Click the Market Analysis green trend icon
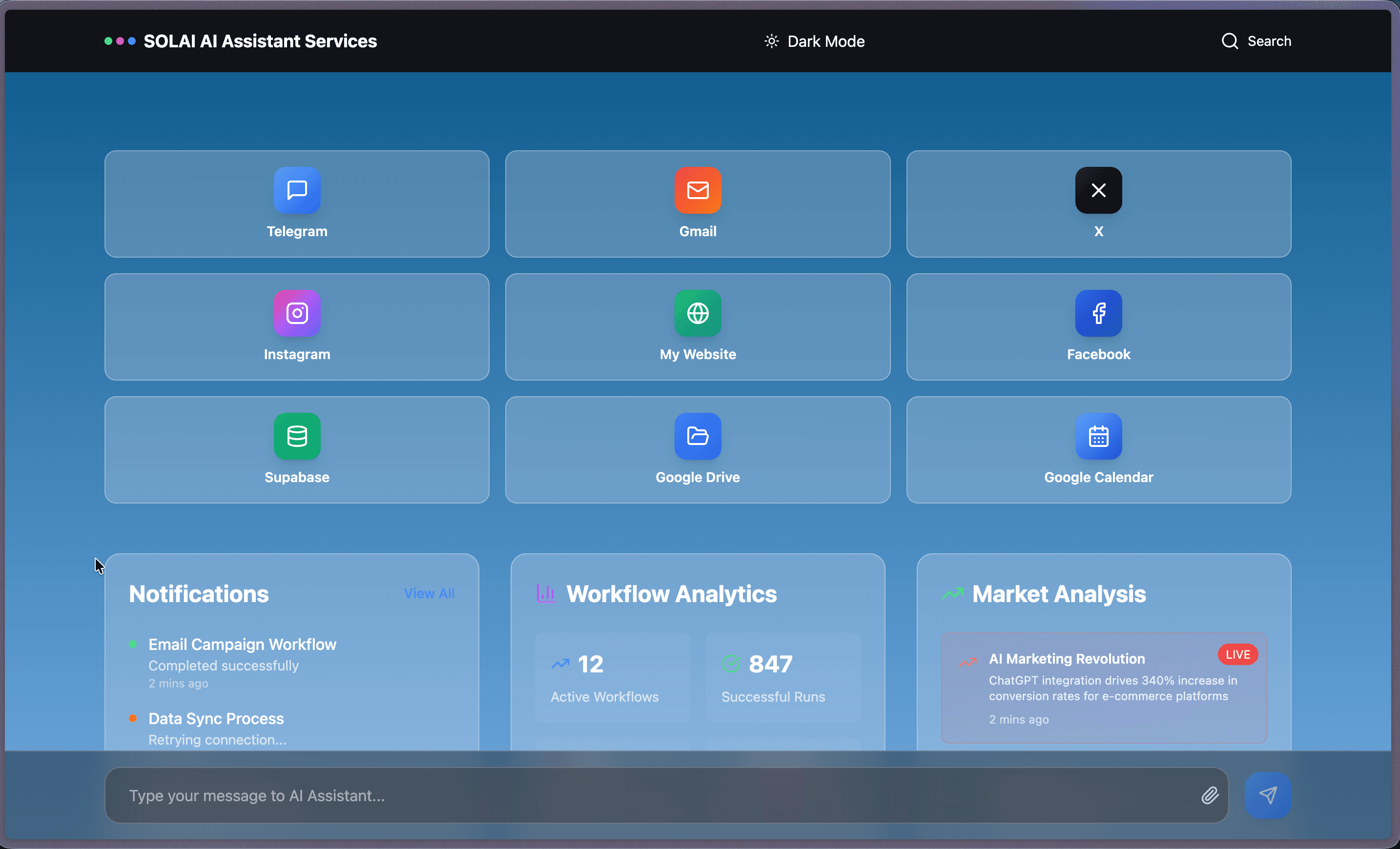This screenshot has width=1400, height=849. (x=952, y=593)
